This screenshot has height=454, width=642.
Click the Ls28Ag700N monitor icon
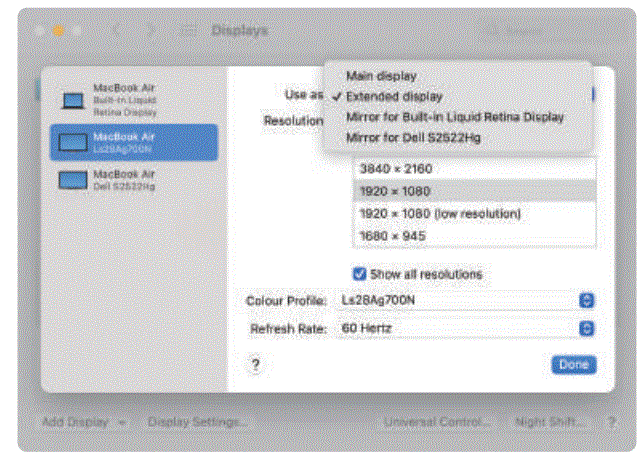(x=73, y=143)
